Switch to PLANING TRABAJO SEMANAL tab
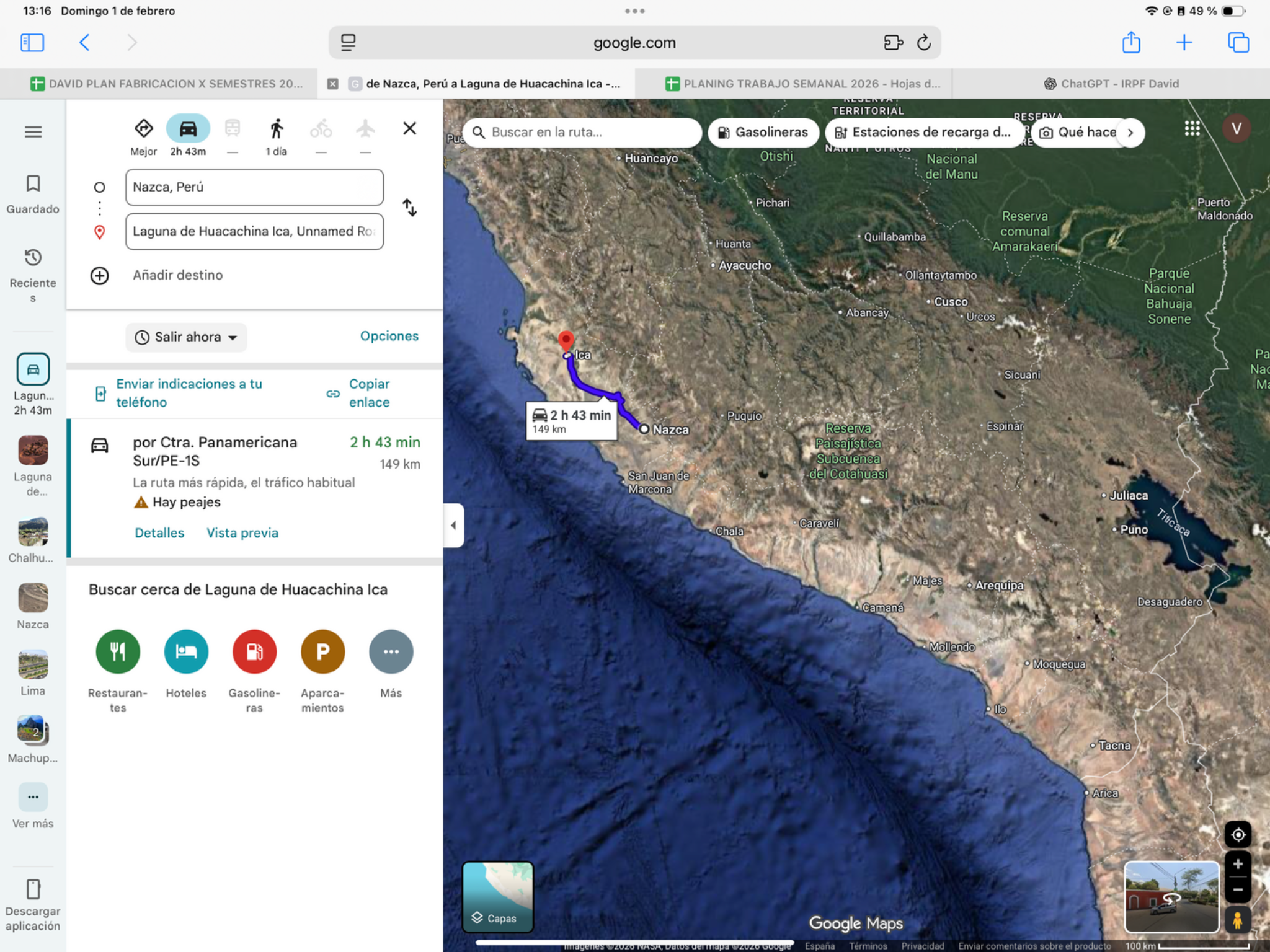Screen dimensions: 1270x952 [x=803, y=84]
